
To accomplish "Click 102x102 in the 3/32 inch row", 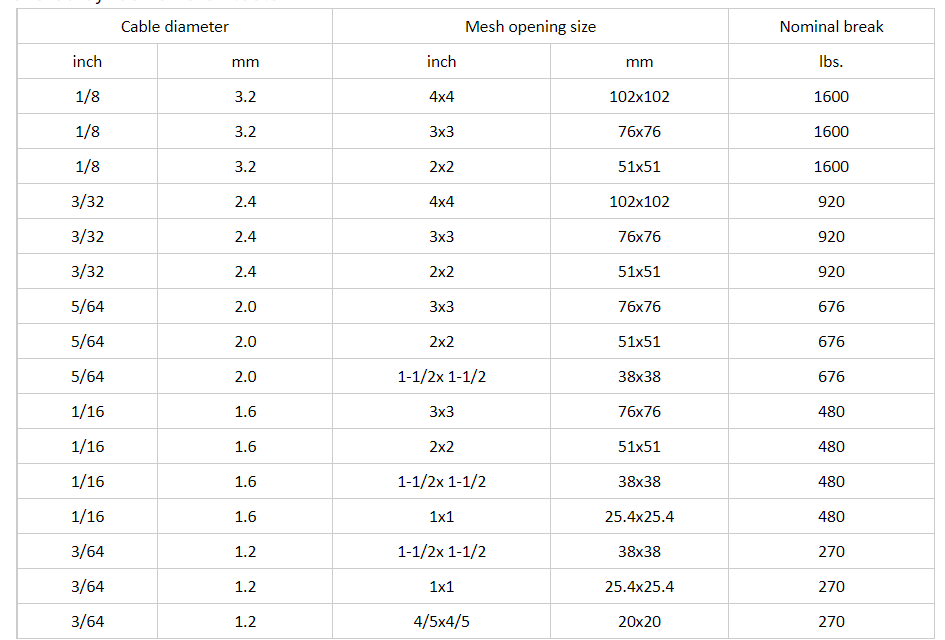I will click(639, 202).
